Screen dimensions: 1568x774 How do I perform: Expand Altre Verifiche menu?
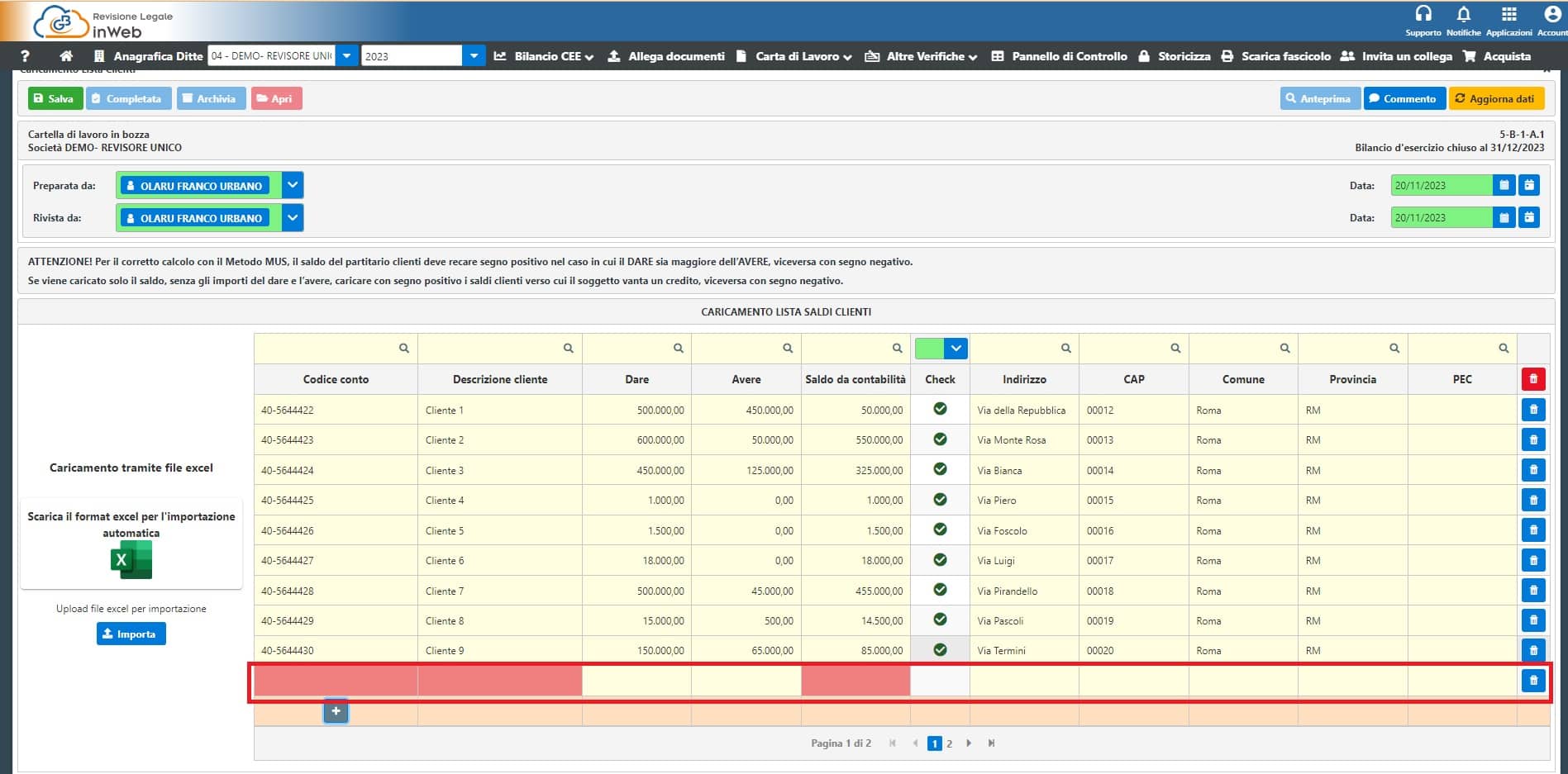(x=921, y=56)
